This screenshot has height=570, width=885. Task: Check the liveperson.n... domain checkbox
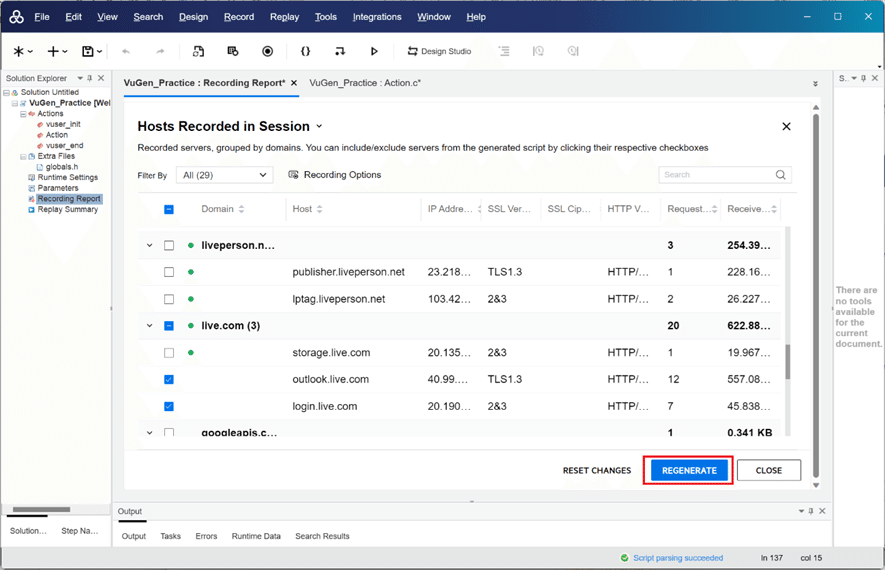click(x=169, y=245)
